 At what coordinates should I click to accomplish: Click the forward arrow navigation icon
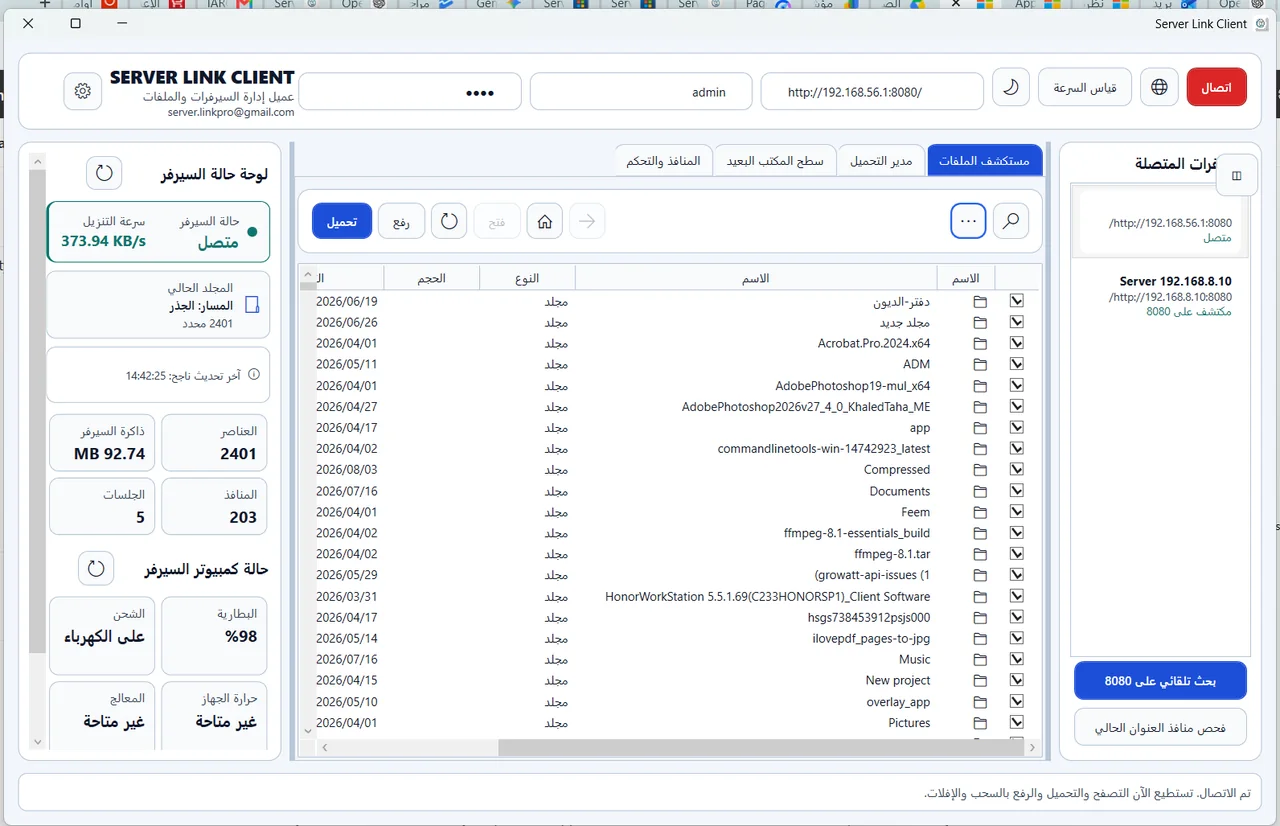point(588,221)
